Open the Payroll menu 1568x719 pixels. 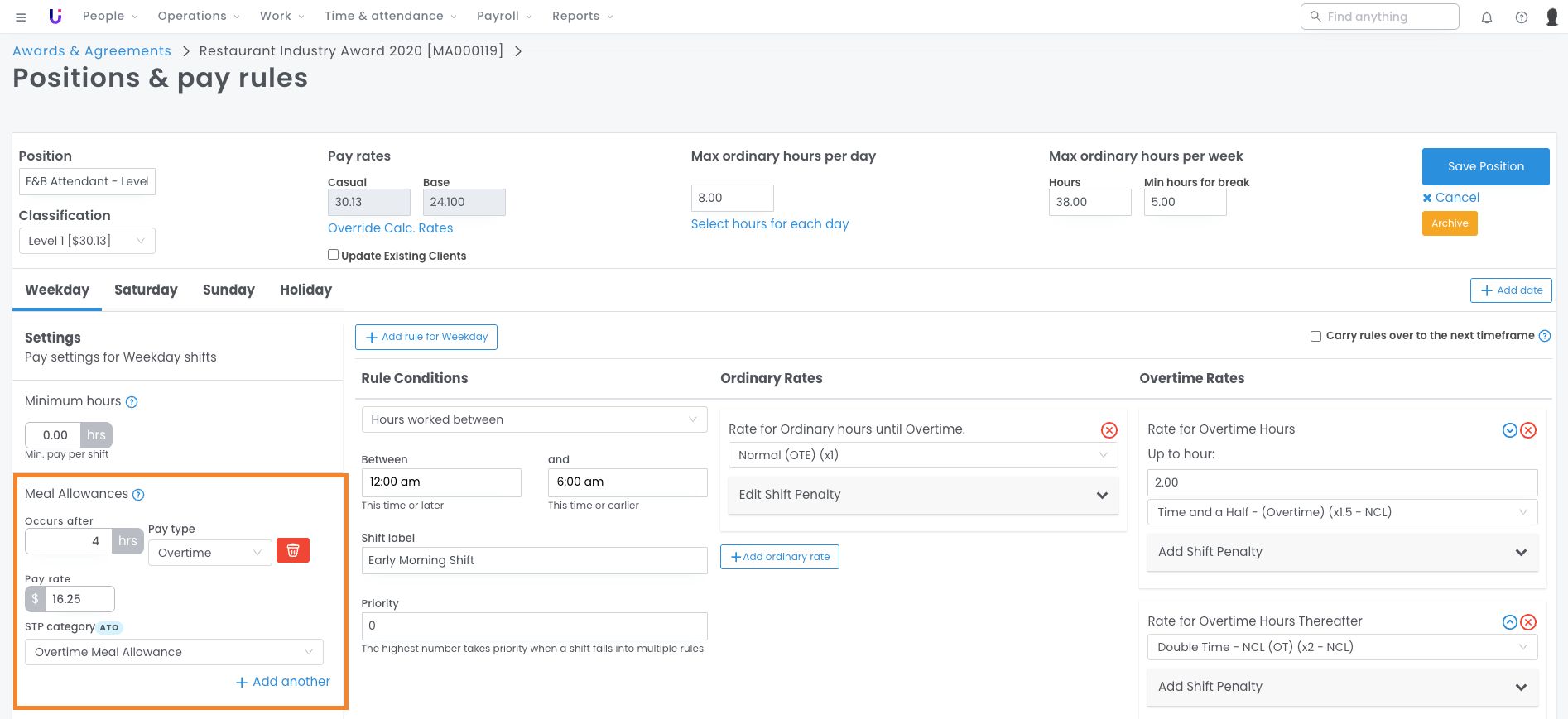[x=503, y=16]
